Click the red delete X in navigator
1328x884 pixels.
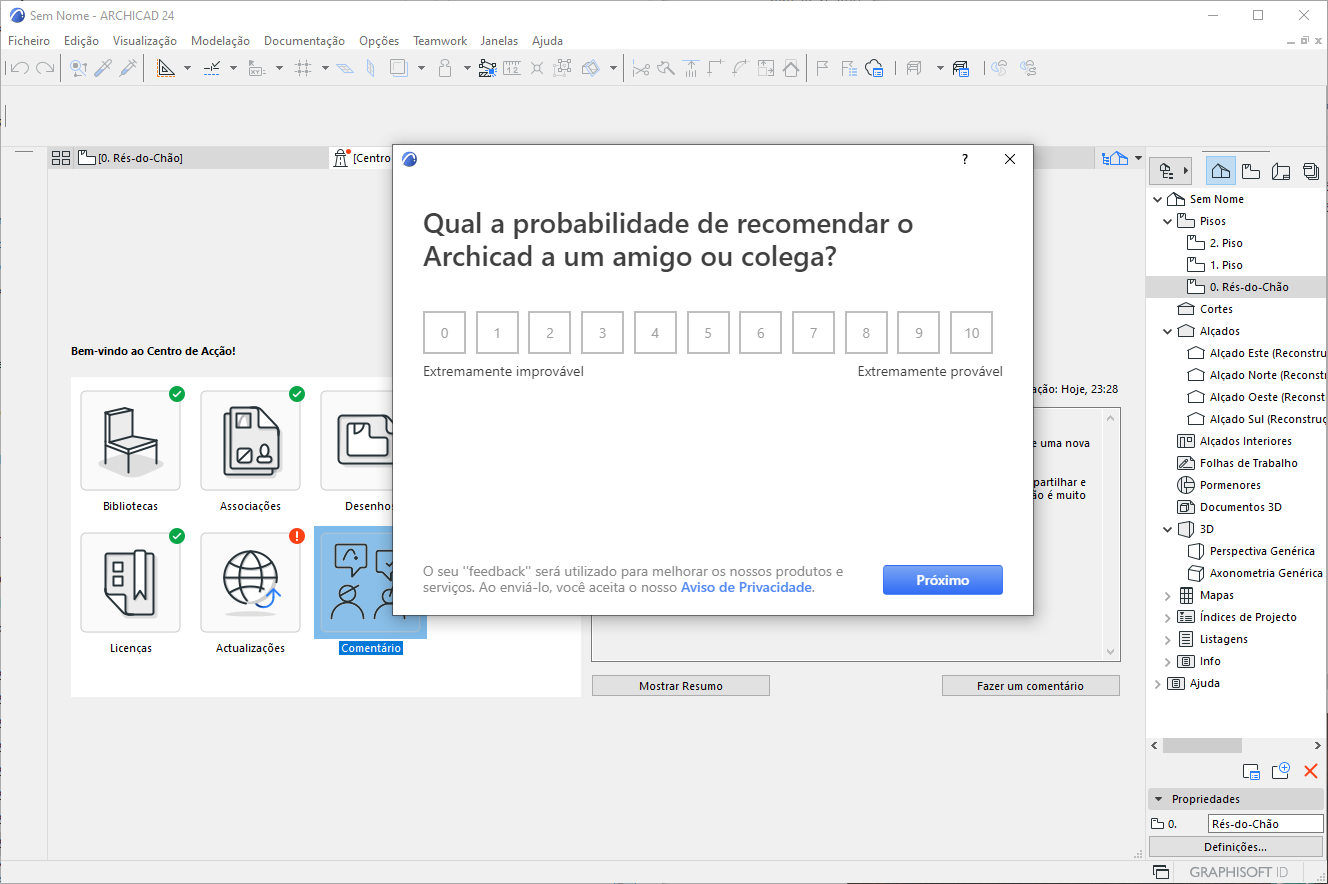pyautogui.click(x=1311, y=771)
